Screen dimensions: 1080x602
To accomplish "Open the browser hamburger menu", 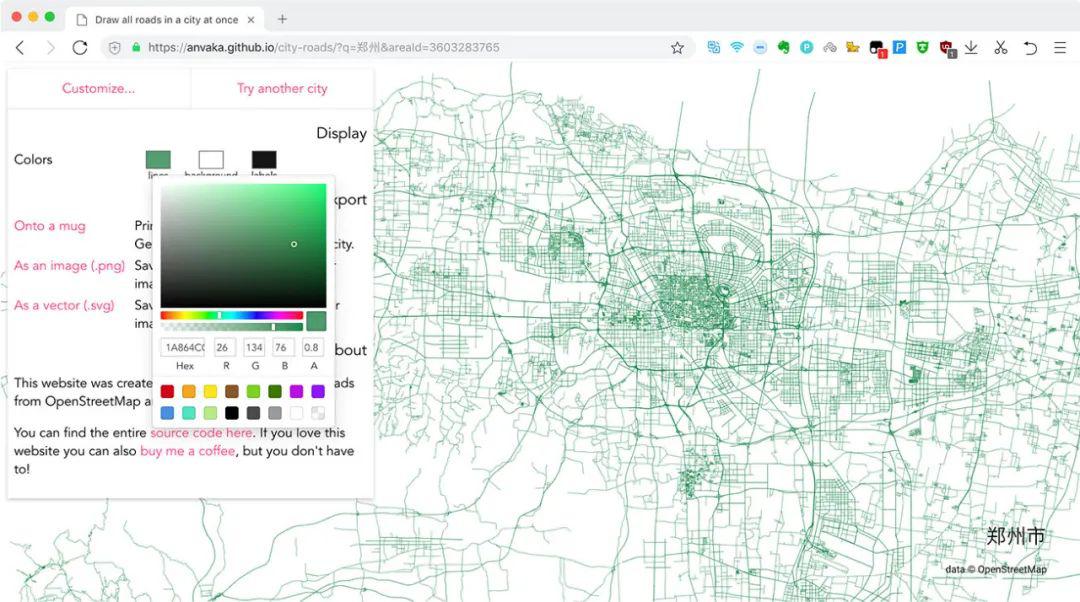I will (x=1060, y=47).
